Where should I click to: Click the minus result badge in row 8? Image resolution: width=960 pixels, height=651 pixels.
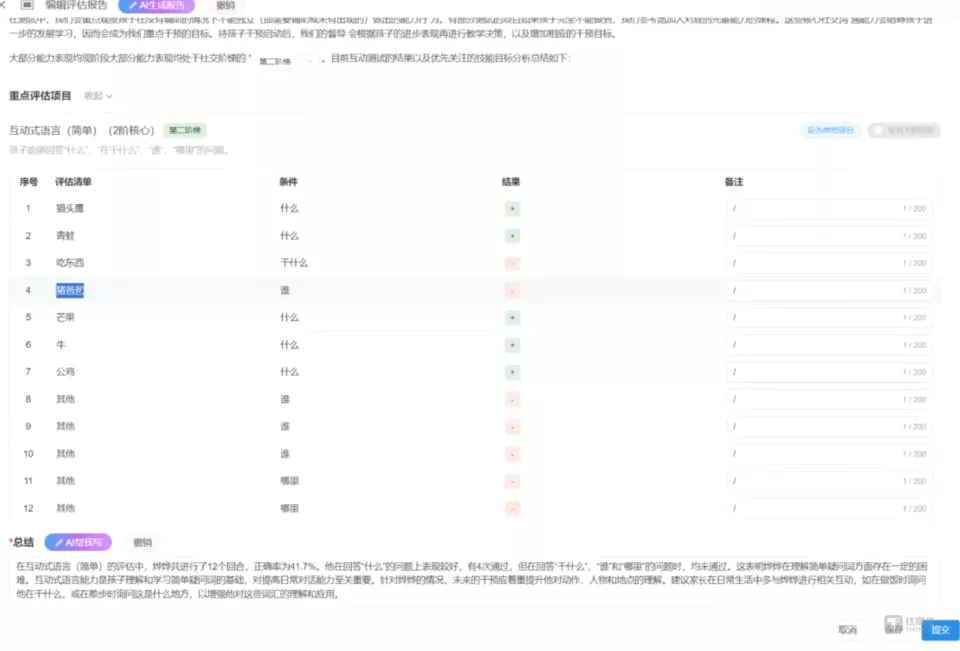512,399
